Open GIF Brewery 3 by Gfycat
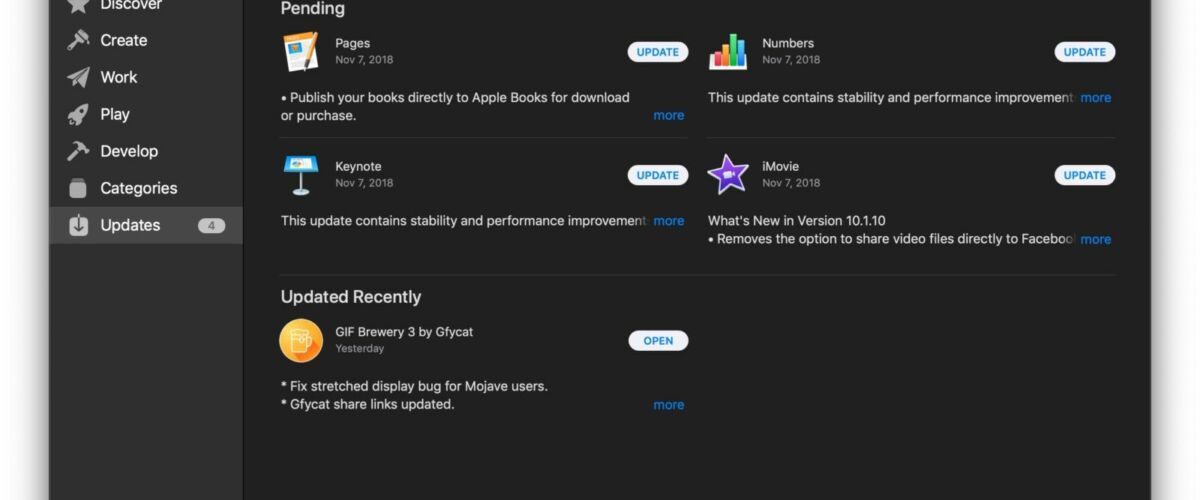 tap(658, 340)
